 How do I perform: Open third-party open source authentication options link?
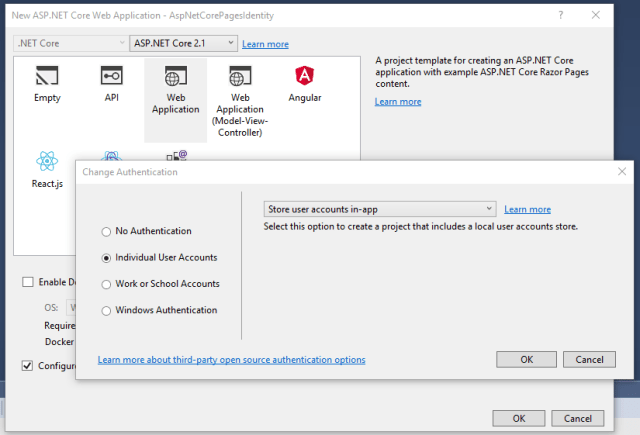coord(231,360)
